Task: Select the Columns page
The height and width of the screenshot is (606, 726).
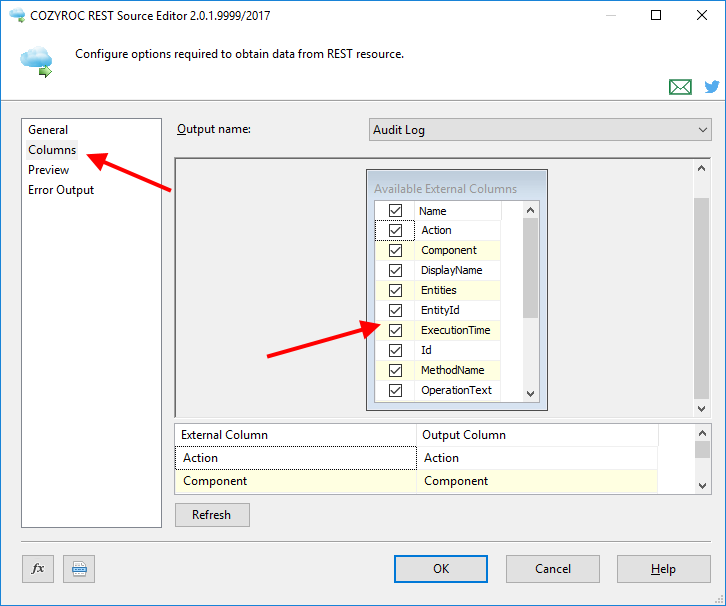Action: pos(52,150)
